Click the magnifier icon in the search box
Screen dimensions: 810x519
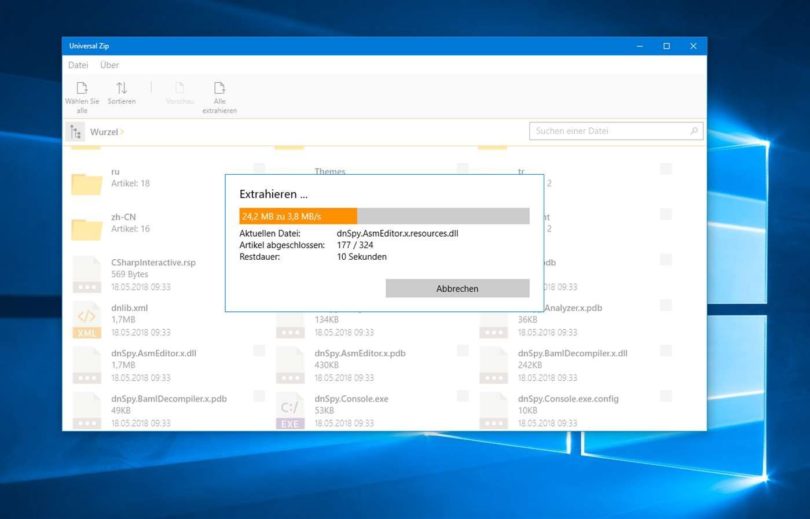click(694, 131)
